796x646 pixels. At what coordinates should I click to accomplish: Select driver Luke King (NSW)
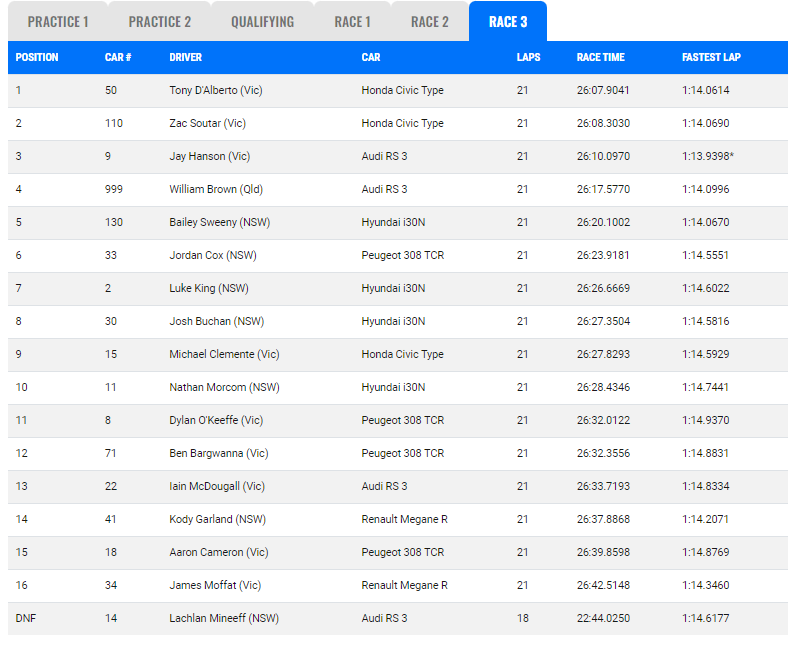click(209, 288)
